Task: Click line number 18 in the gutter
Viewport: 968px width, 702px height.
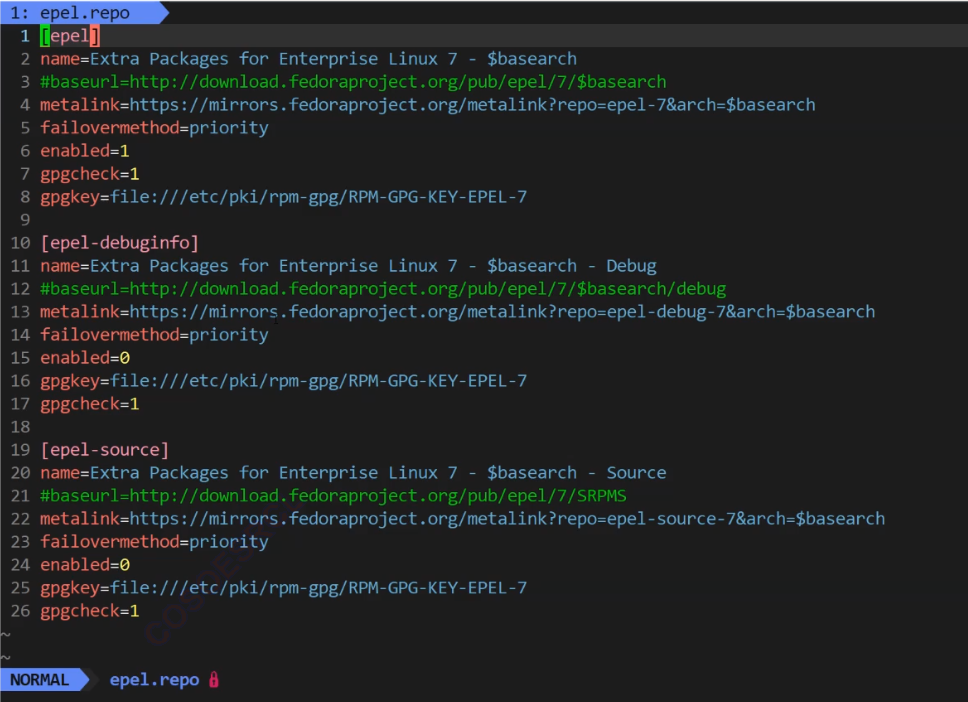Action: pyautogui.click(x=20, y=427)
